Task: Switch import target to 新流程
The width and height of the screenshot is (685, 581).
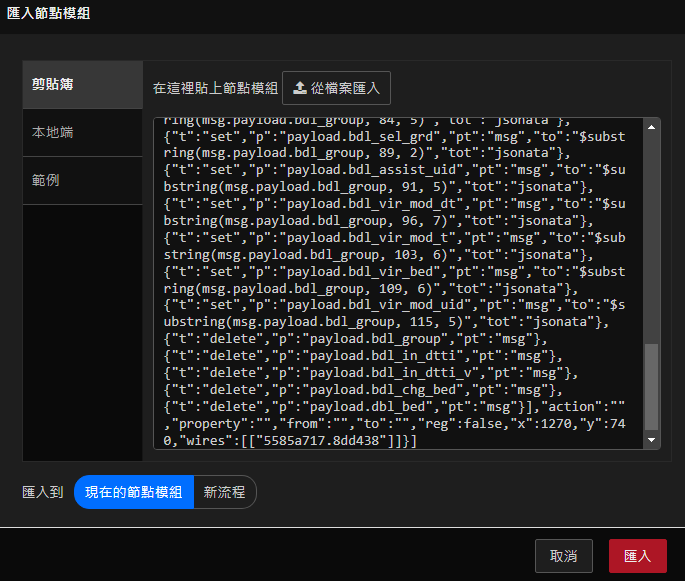Action: tap(225, 492)
